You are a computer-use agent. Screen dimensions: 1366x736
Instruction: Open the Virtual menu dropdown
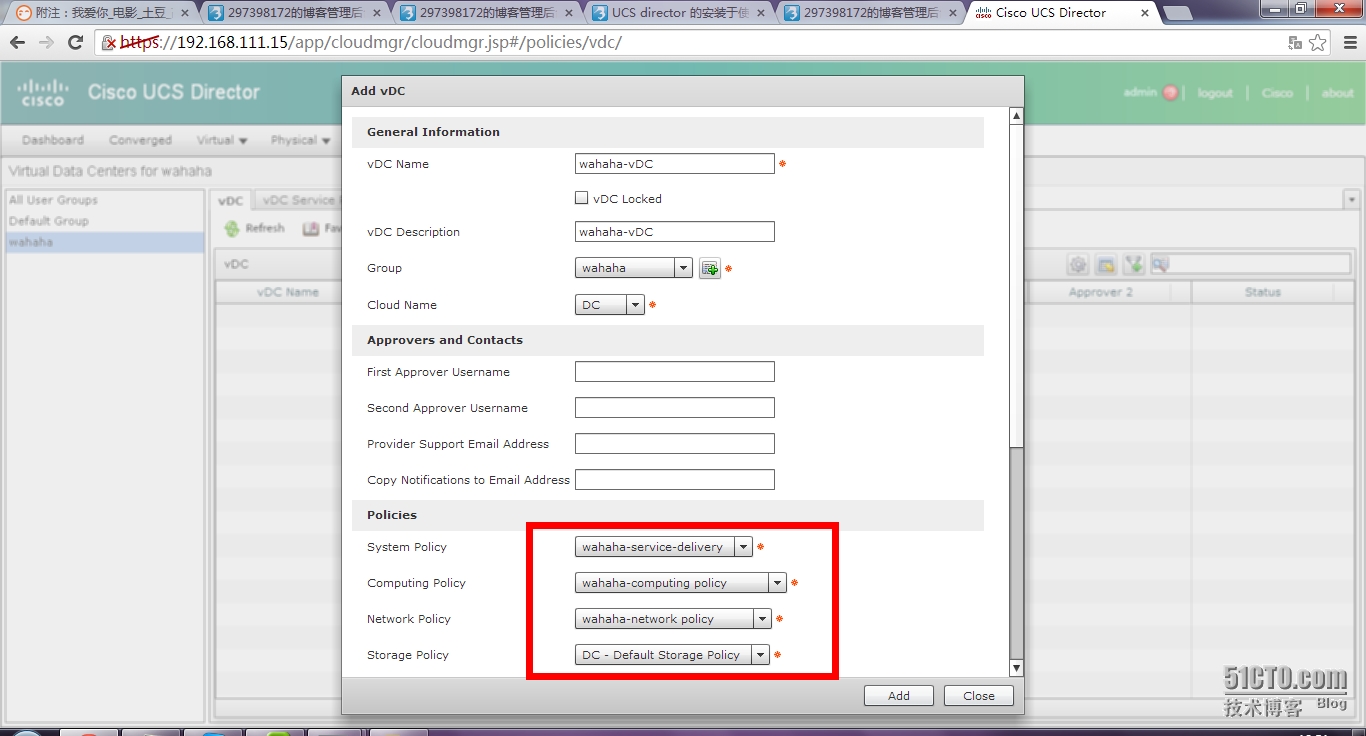[x=222, y=140]
